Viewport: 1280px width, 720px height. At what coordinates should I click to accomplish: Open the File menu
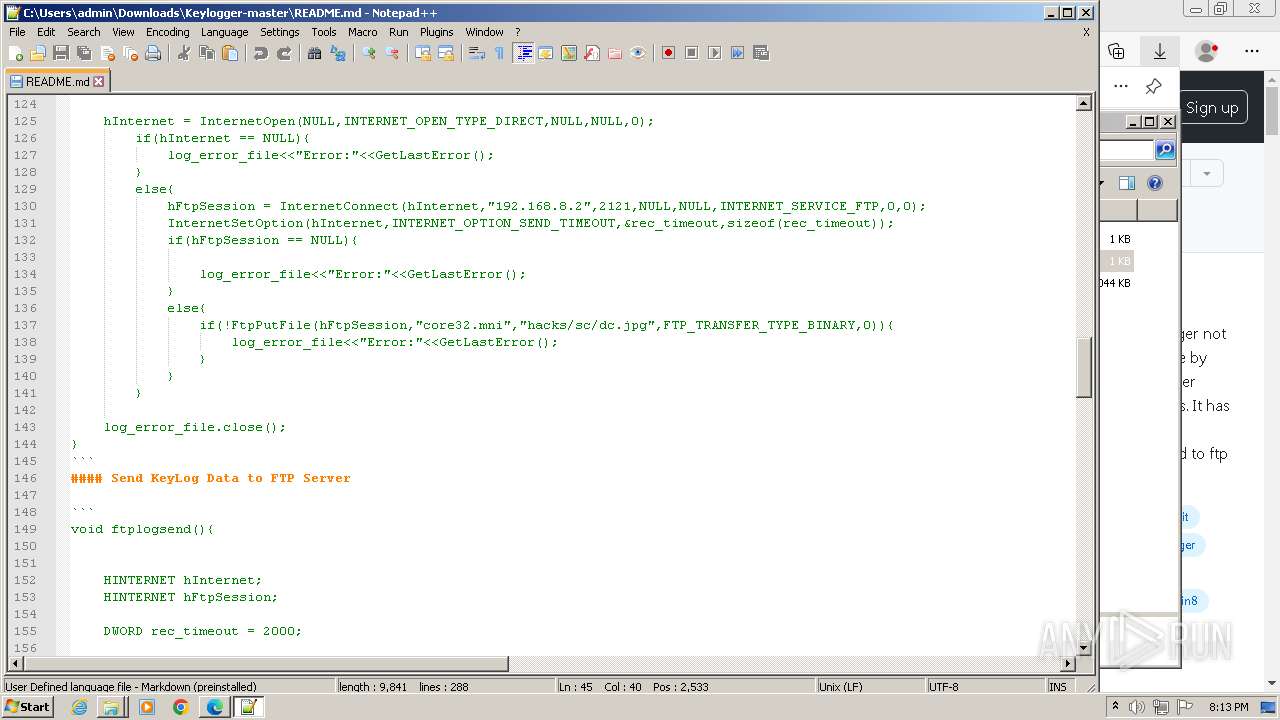[x=17, y=32]
